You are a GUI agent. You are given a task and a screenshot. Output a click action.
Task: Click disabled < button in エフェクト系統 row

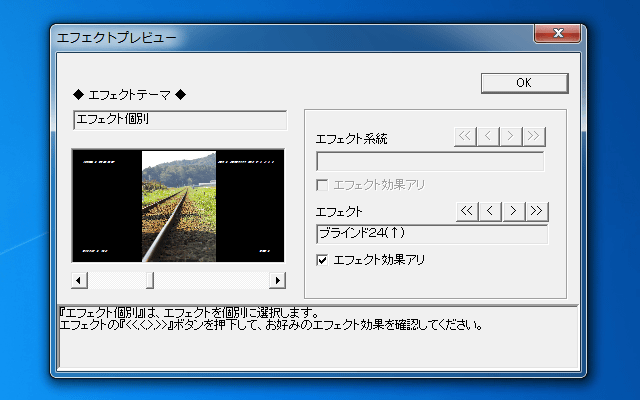488,136
